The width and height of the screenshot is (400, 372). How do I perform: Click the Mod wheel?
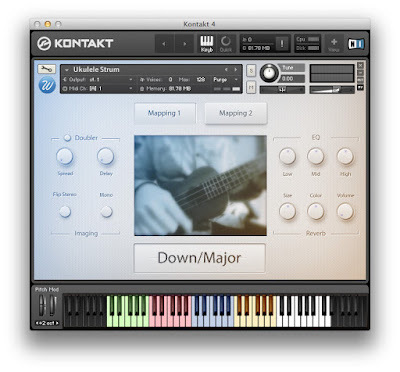[x=53, y=305]
